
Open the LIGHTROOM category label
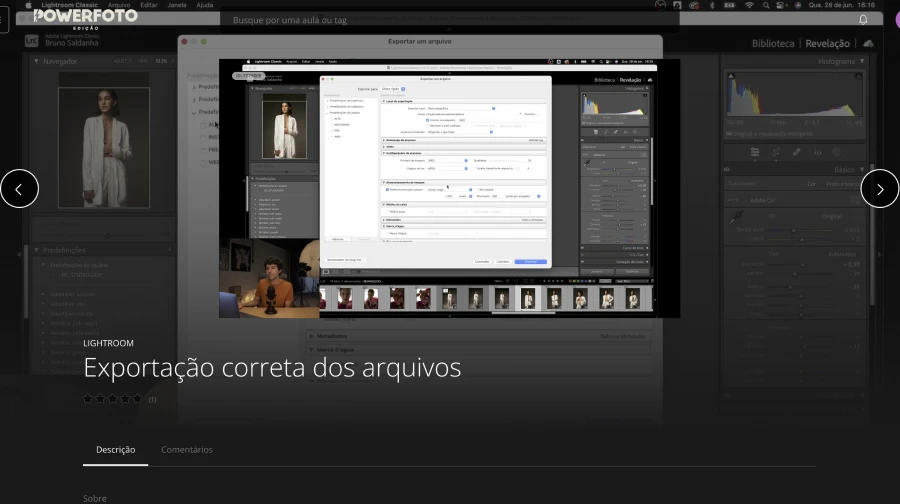click(108, 343)
